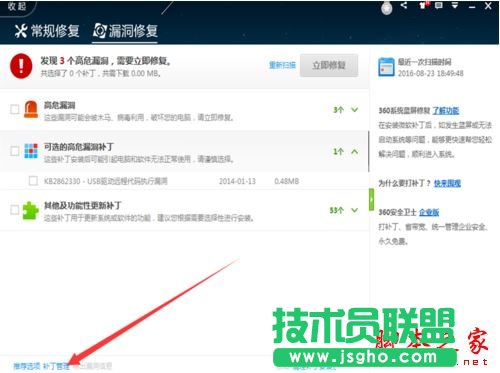Tick the 可选的高危漏洞补丁 checkbox
This screenshot has width=500, height=373.
point(15,151)
